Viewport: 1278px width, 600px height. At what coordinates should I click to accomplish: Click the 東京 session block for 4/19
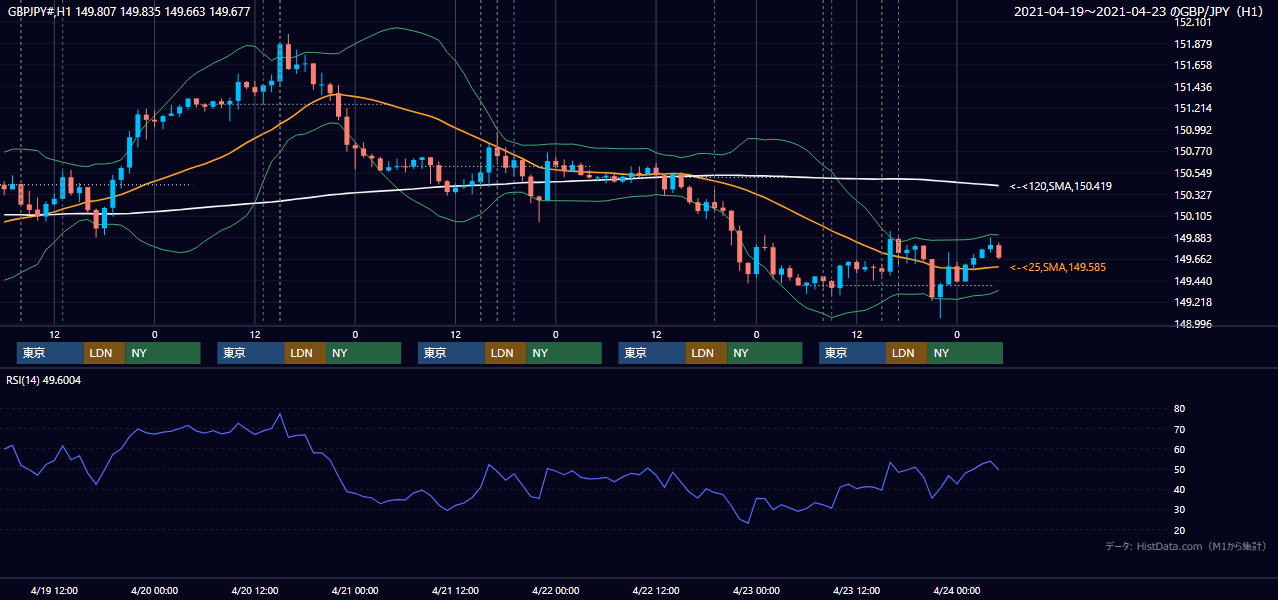[x=50, y=353]
